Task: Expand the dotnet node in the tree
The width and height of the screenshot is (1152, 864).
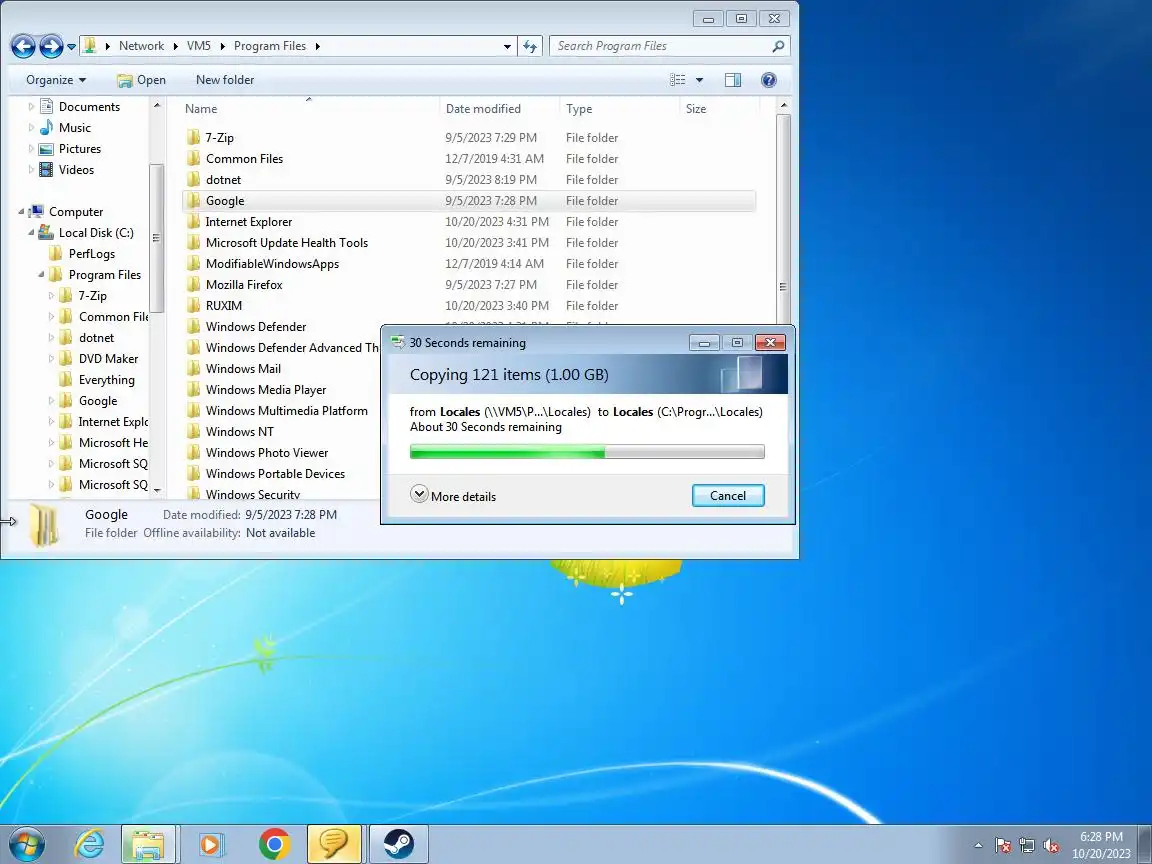Action: [x=51, y=338]
